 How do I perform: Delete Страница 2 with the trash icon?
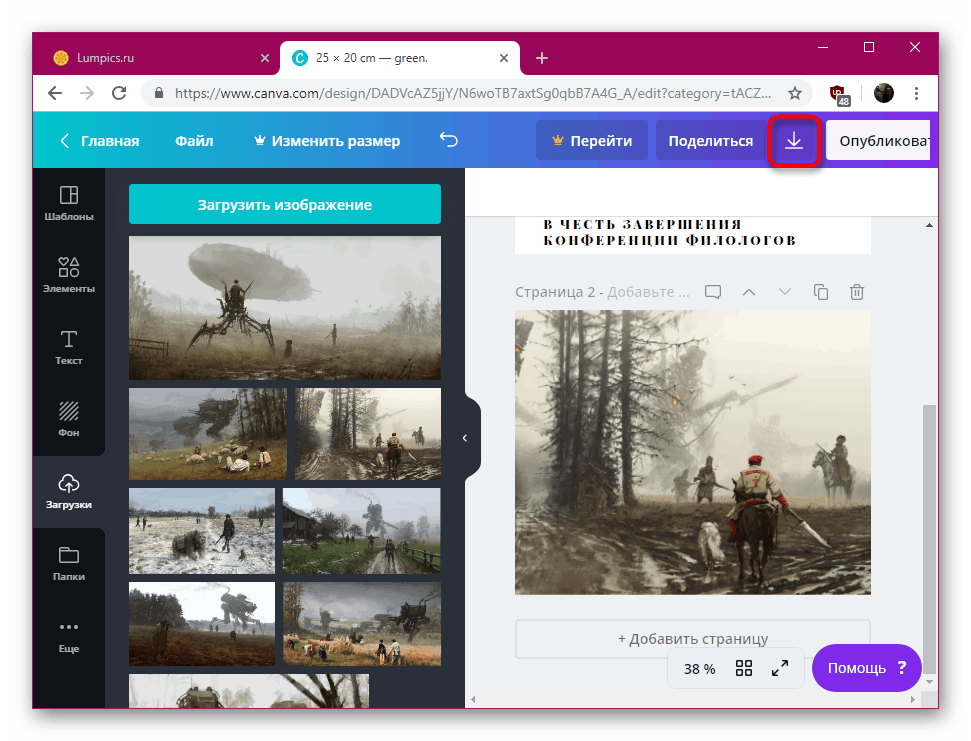856,292
